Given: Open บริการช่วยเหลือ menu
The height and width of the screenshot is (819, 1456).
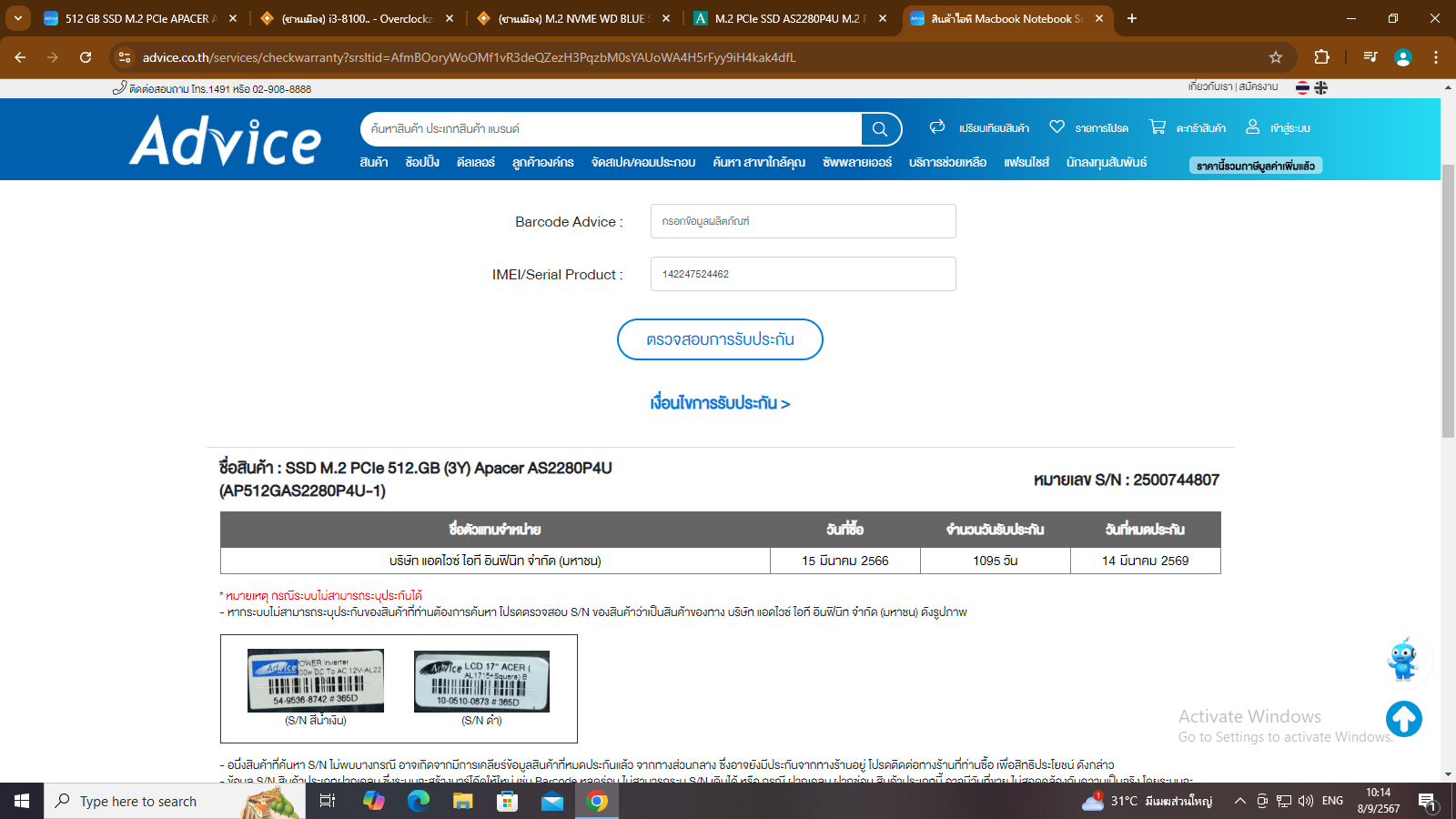Looking at the screenshot, I should pyautogui.click(x=947, y=162).
